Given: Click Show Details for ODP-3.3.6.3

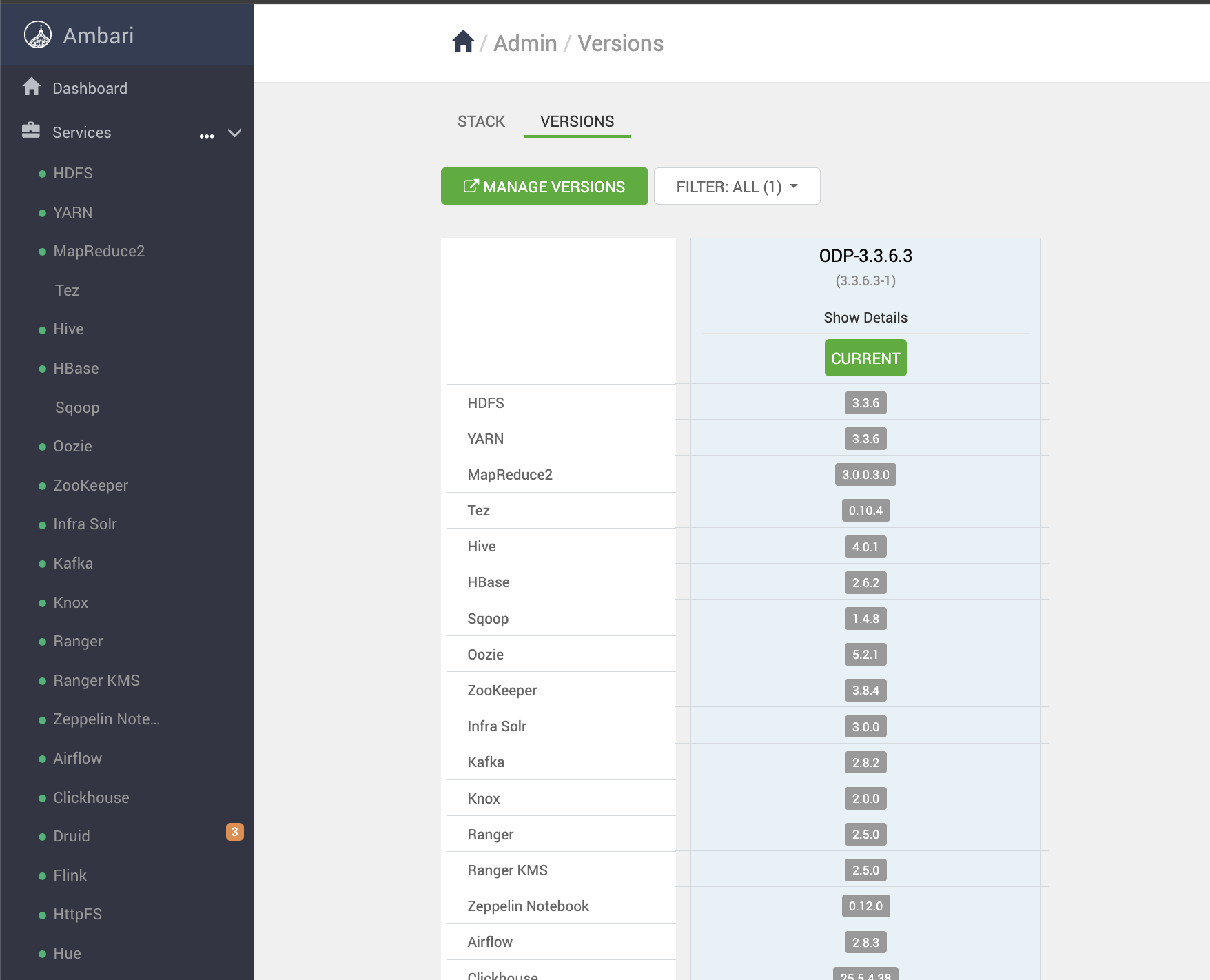Looking at the screenshot, I should [x=865, y=318].
